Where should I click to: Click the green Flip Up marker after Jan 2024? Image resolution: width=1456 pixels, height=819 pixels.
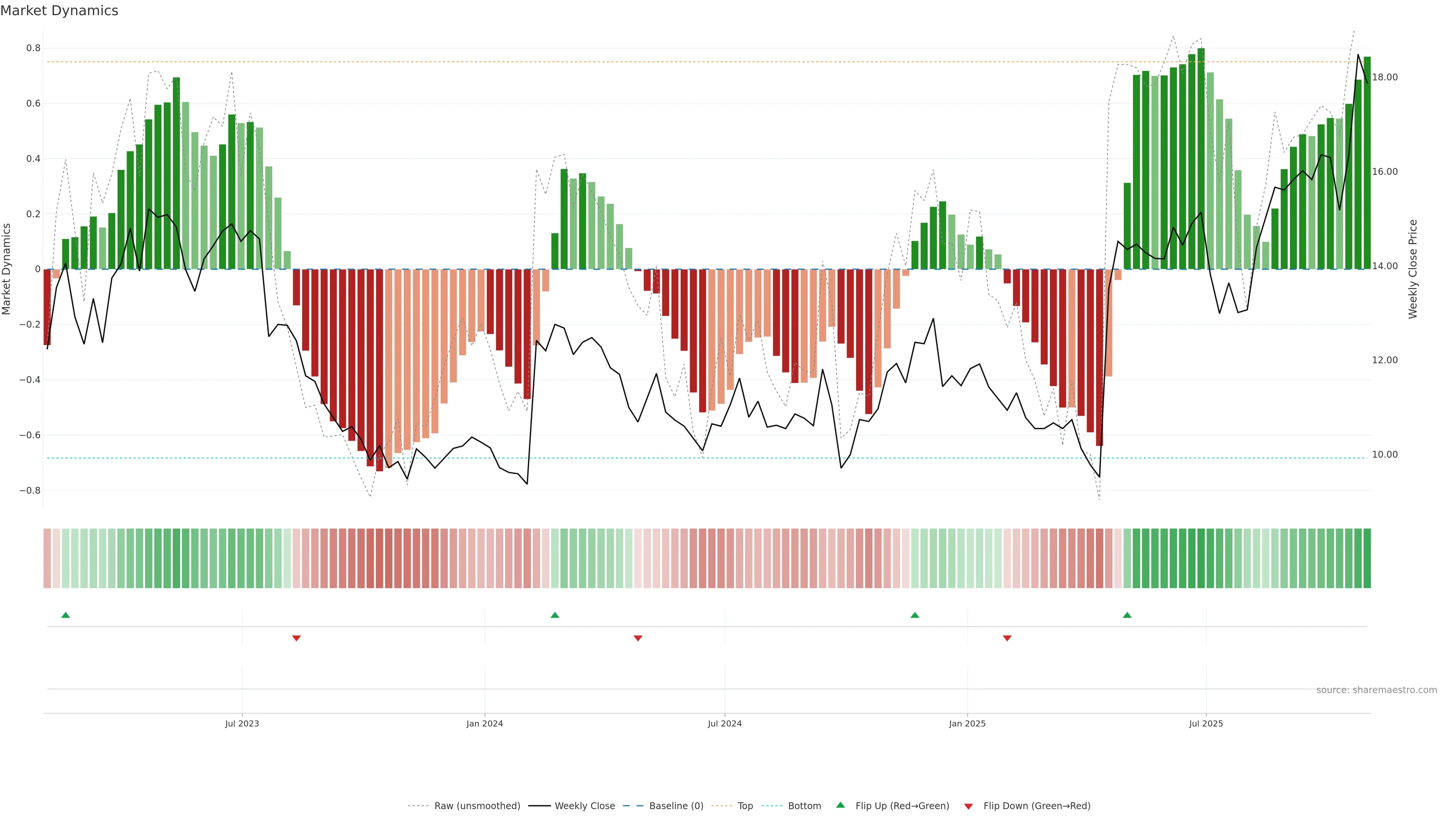pos(554,615)
